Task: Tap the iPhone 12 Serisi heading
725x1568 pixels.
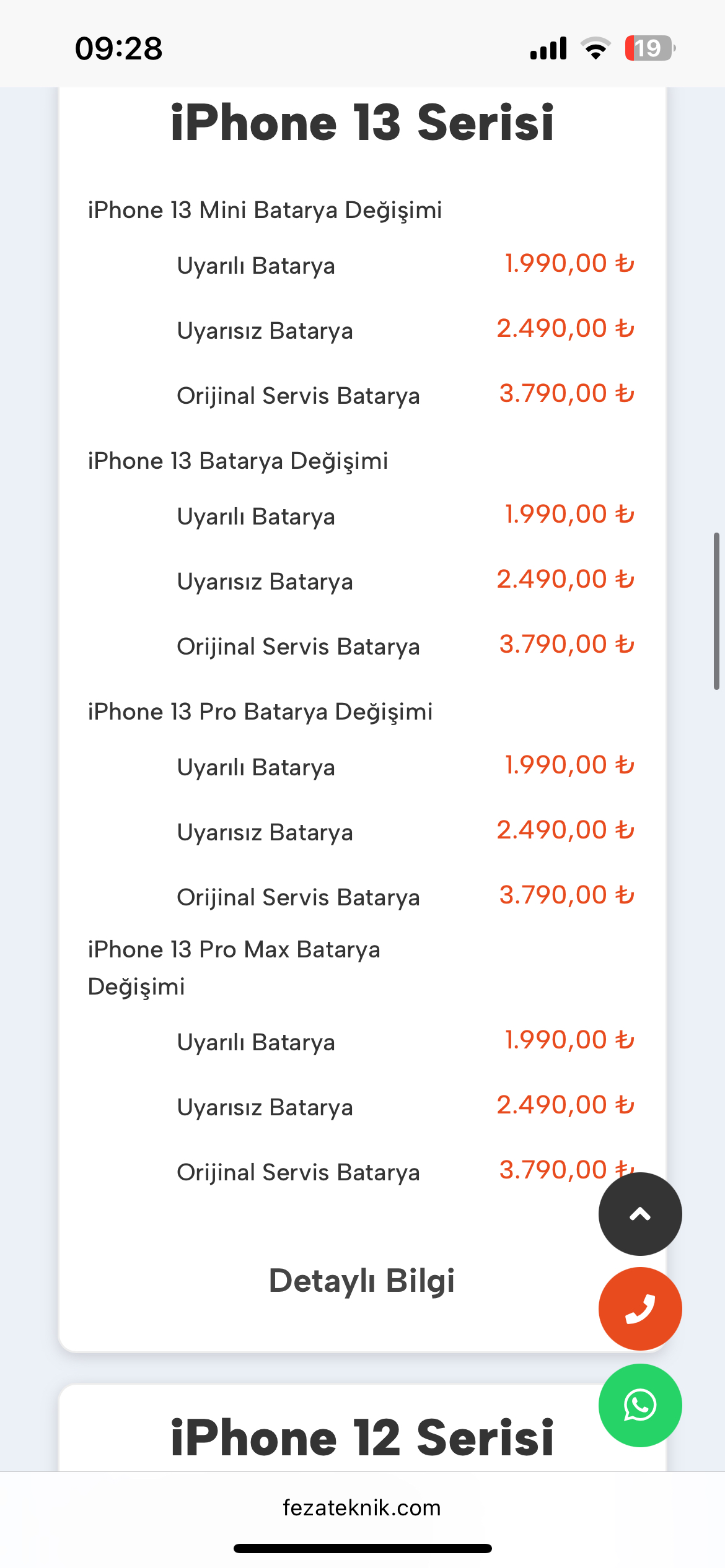Action: coord(362,1437)
